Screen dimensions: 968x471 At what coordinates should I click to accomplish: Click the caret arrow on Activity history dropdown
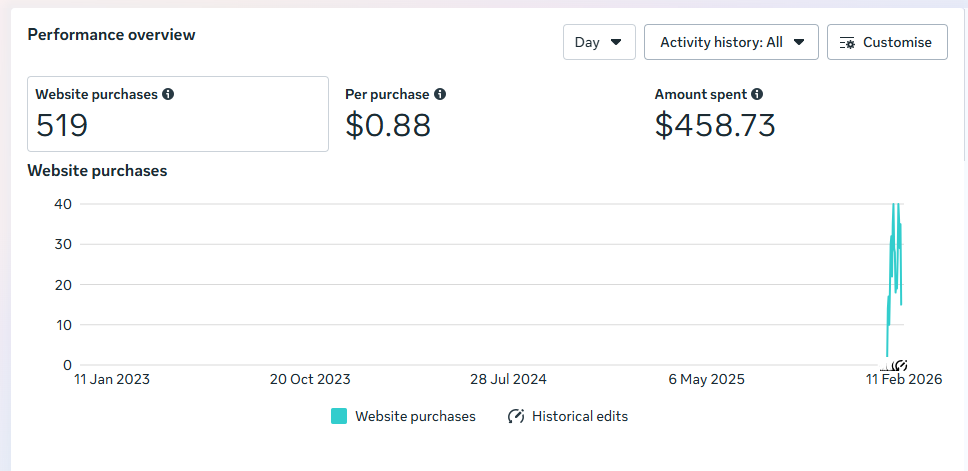click(799, 42)
